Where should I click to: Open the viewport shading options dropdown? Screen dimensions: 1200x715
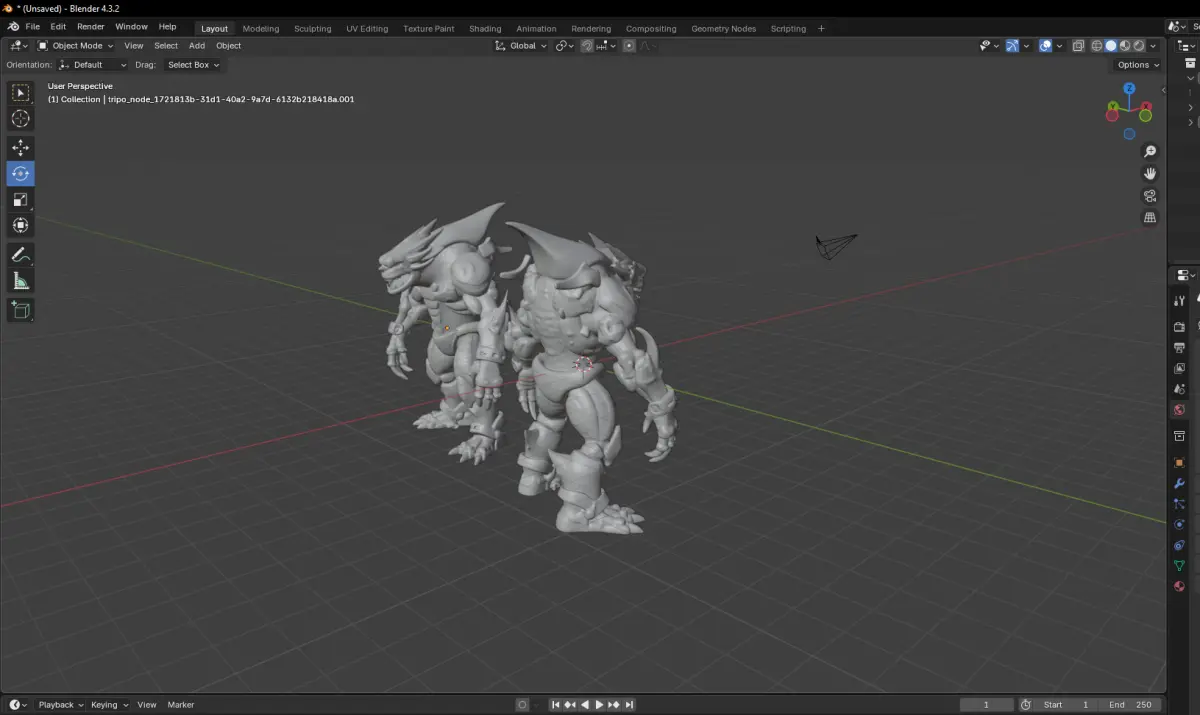point(1154,45)
